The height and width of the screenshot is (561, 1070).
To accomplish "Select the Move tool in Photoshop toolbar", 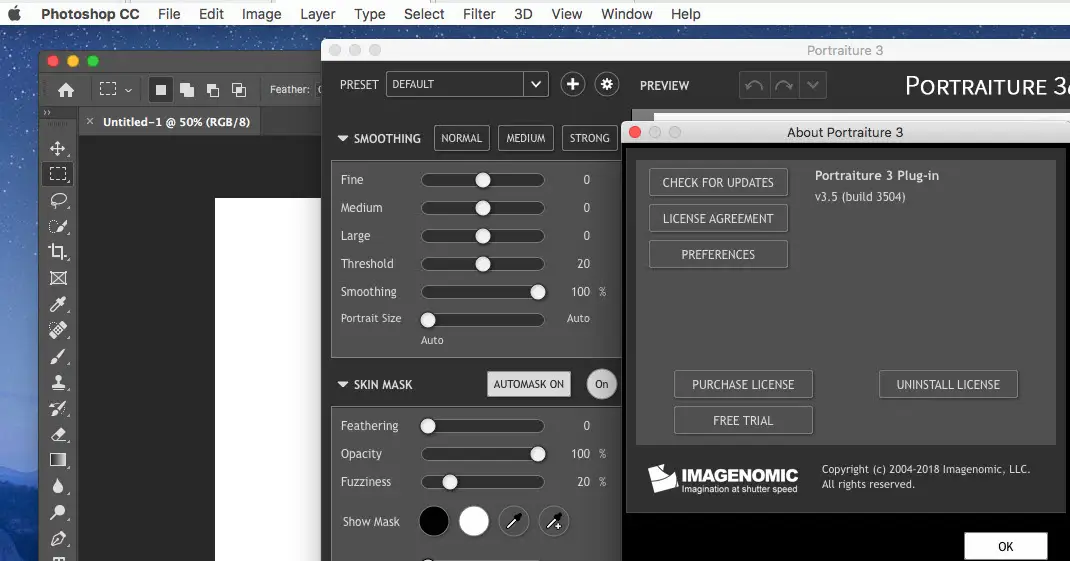I will pos(58,148).
